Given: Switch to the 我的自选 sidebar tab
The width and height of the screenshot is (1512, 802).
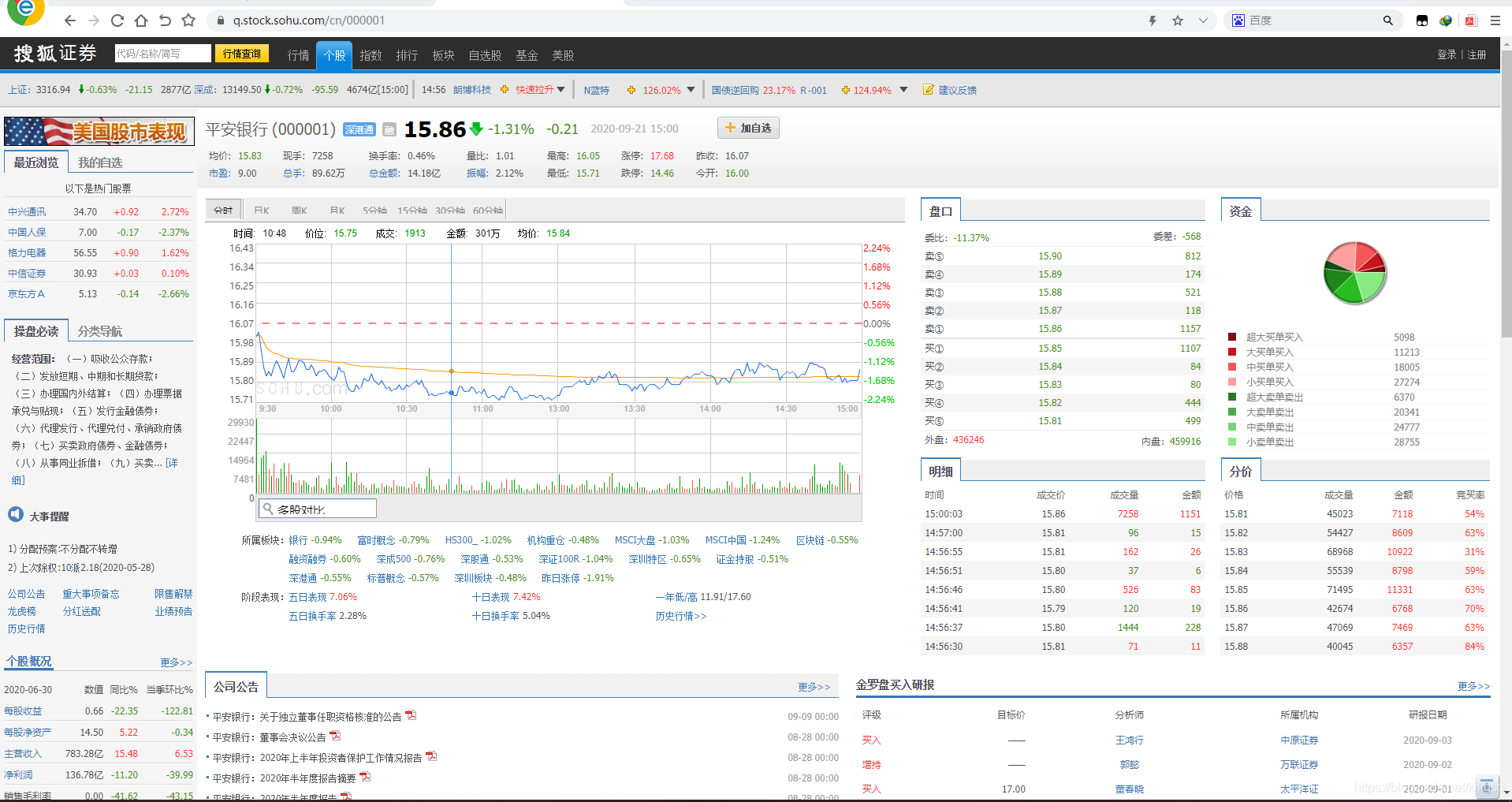Looking at the screenshot, I should [x=100, y=162].
